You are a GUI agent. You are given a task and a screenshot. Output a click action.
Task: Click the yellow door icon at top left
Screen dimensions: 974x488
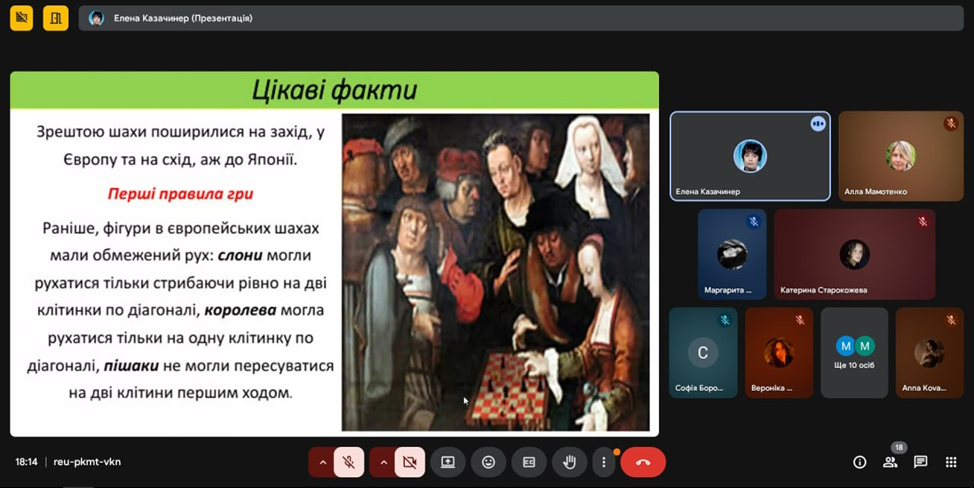click(x=56, y=18)
